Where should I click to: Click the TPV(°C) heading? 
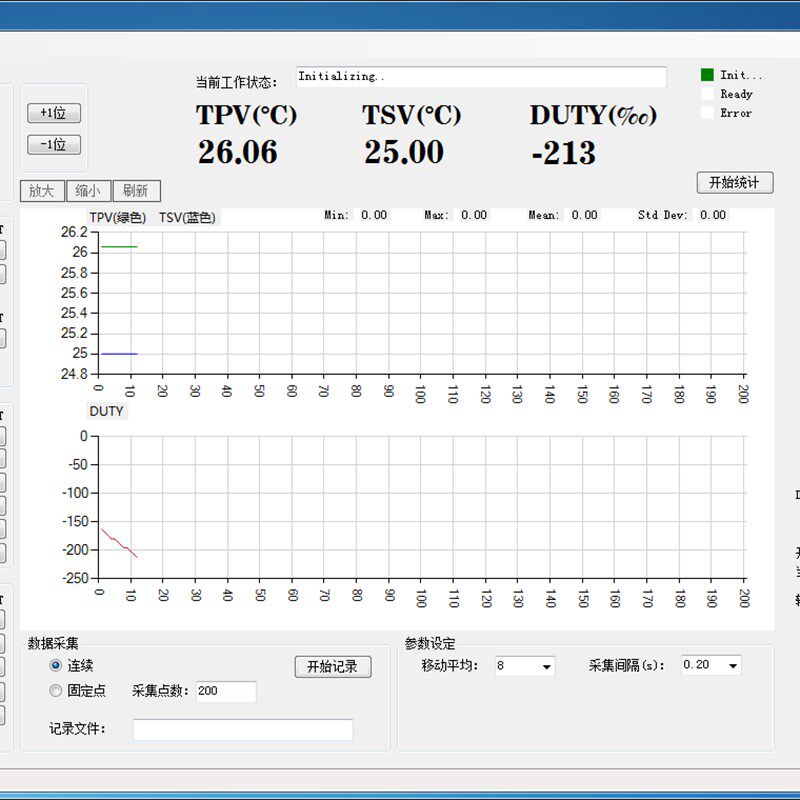point(246,115)
